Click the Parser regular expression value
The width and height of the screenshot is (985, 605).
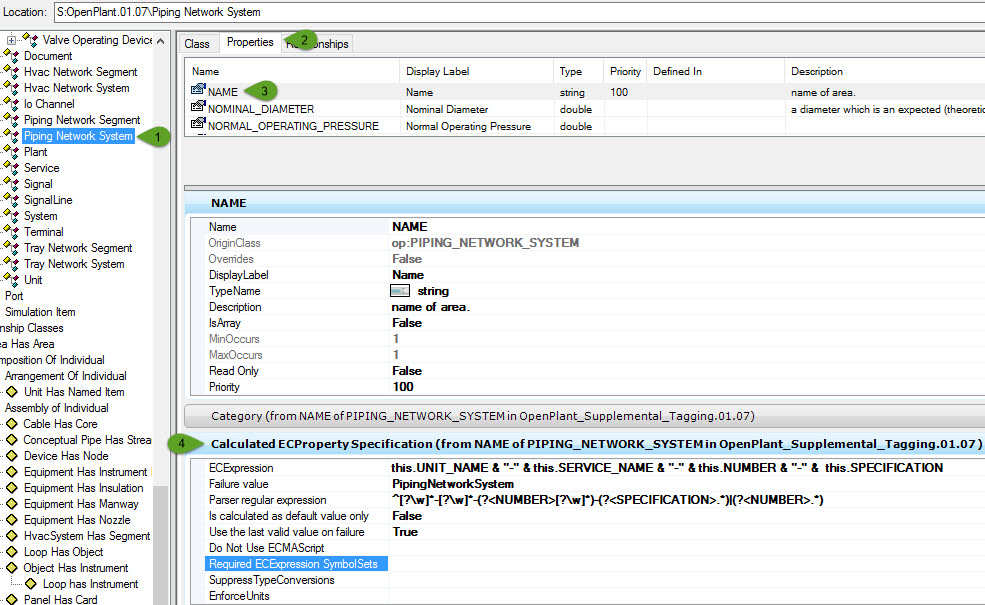coord(607,500)
